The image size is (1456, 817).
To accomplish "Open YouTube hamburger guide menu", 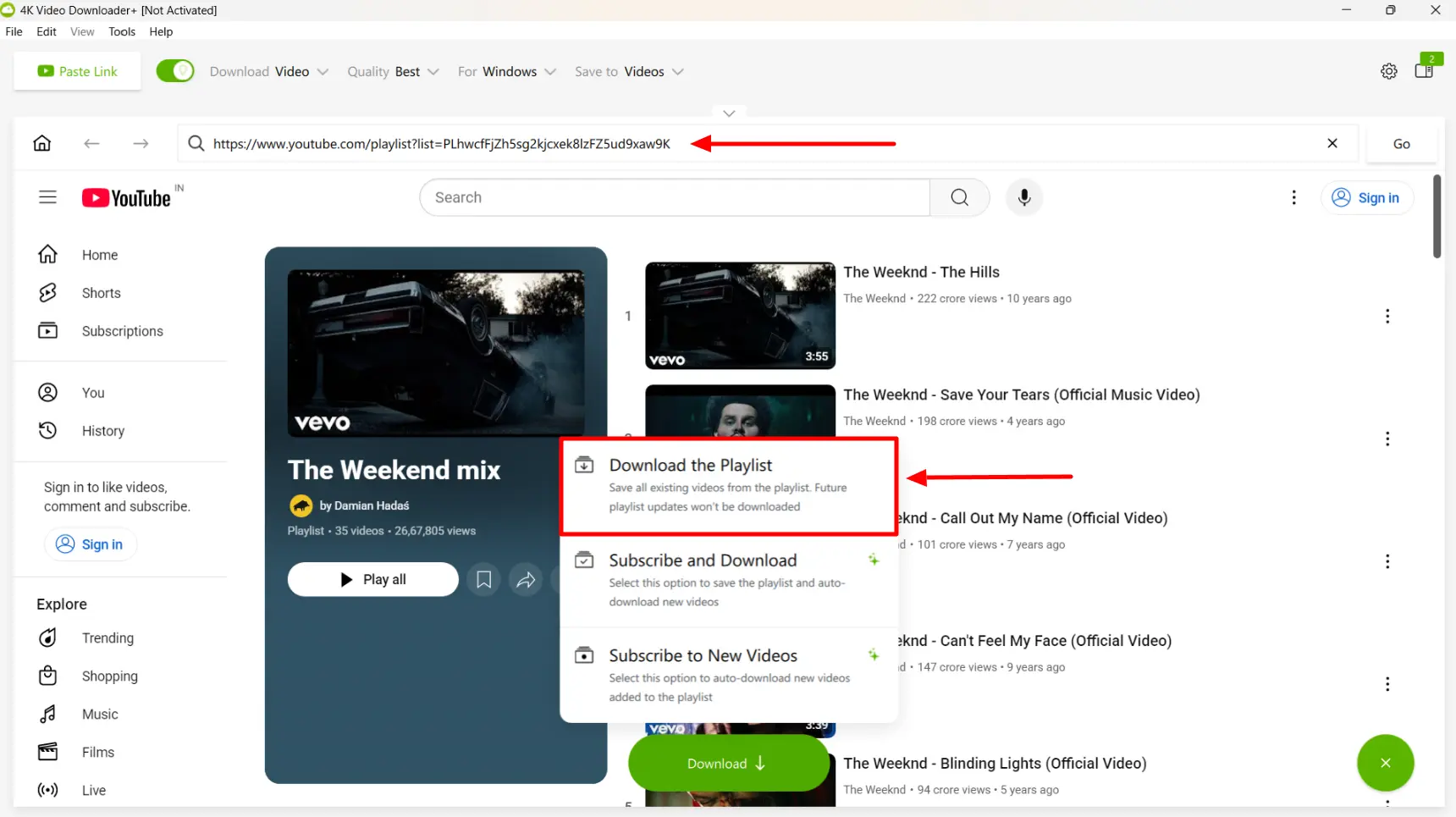I will click(47, 197).
